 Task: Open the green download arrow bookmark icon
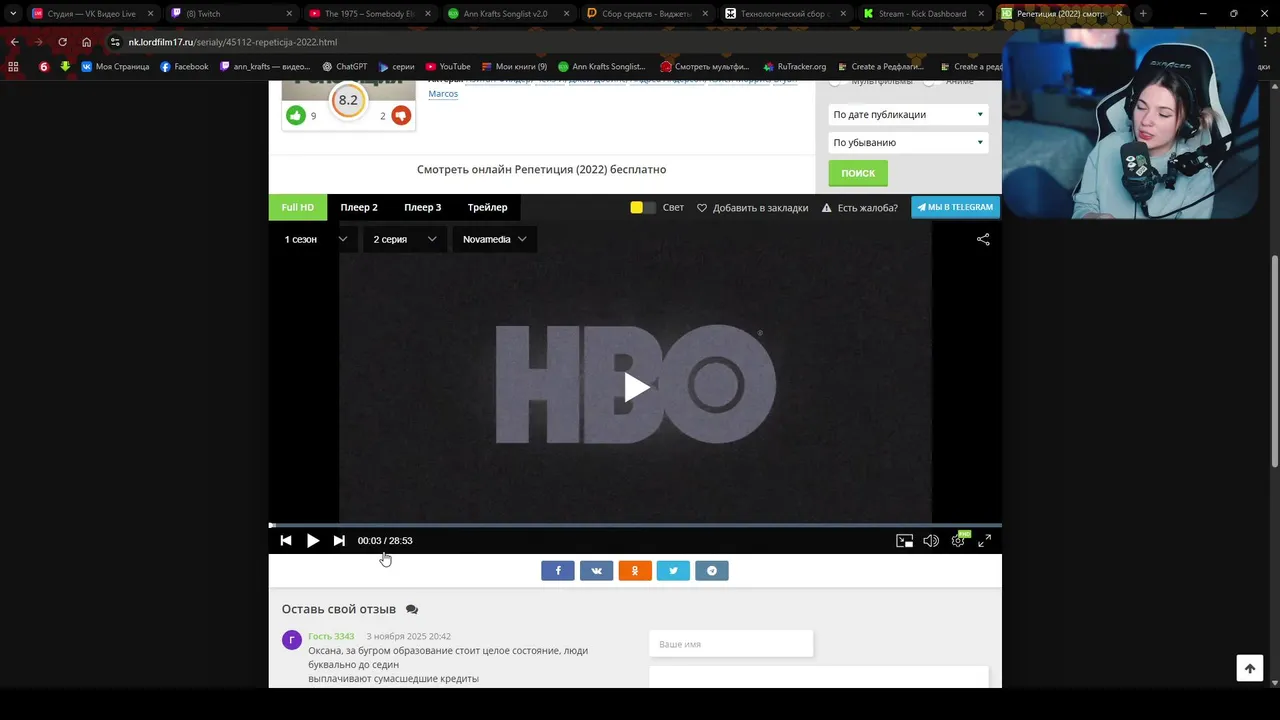tap(65, 67)
